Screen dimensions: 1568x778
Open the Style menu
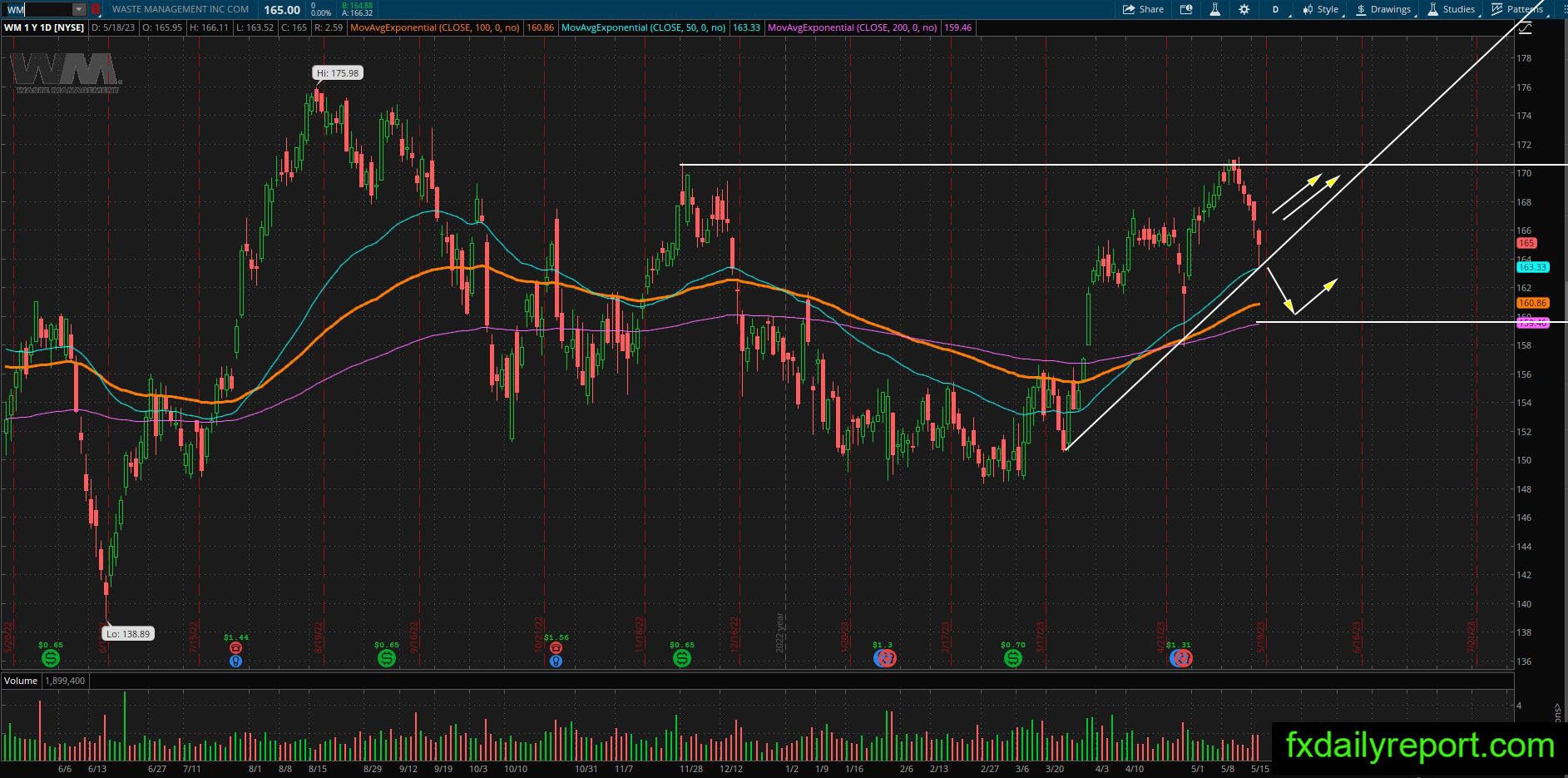(x=1321, y=9)
